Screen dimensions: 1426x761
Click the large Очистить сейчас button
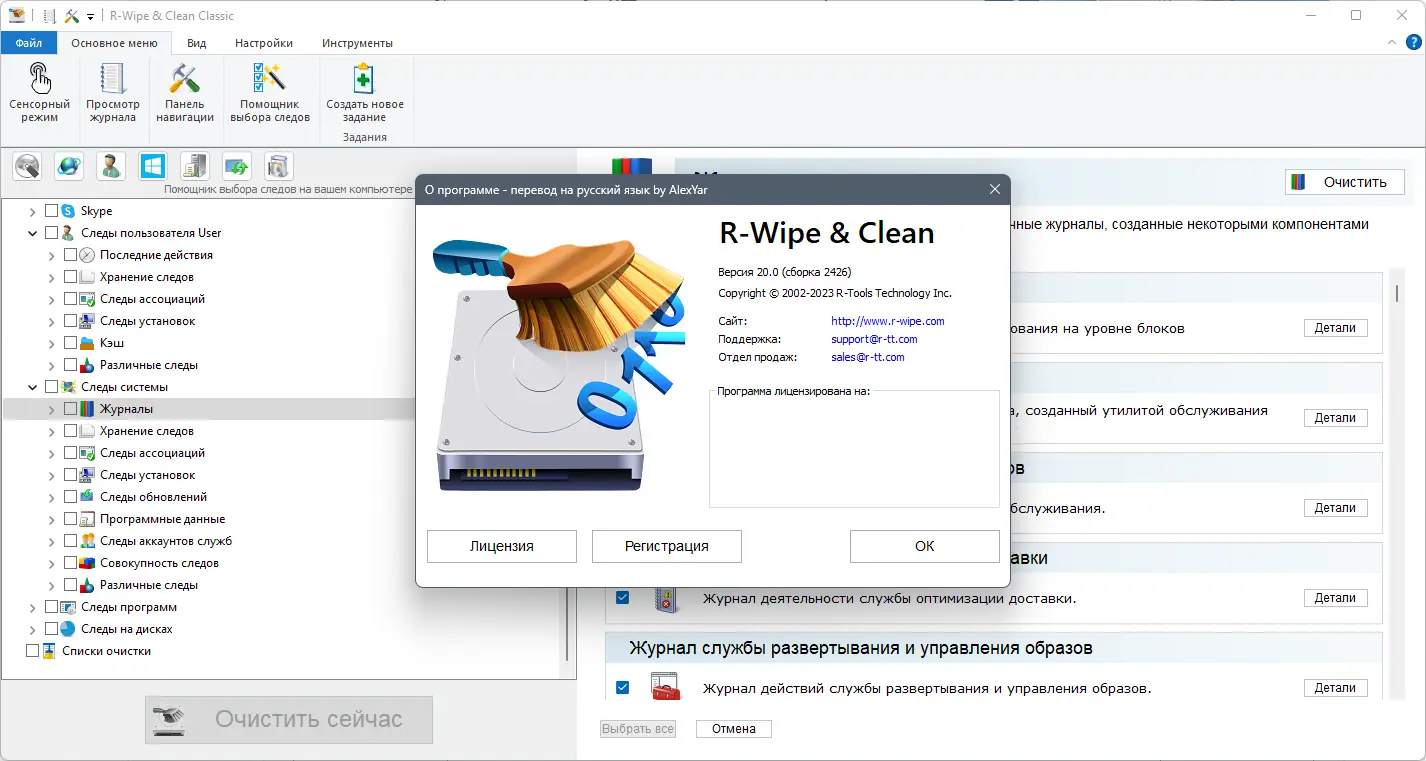click(x=289, y=719)
